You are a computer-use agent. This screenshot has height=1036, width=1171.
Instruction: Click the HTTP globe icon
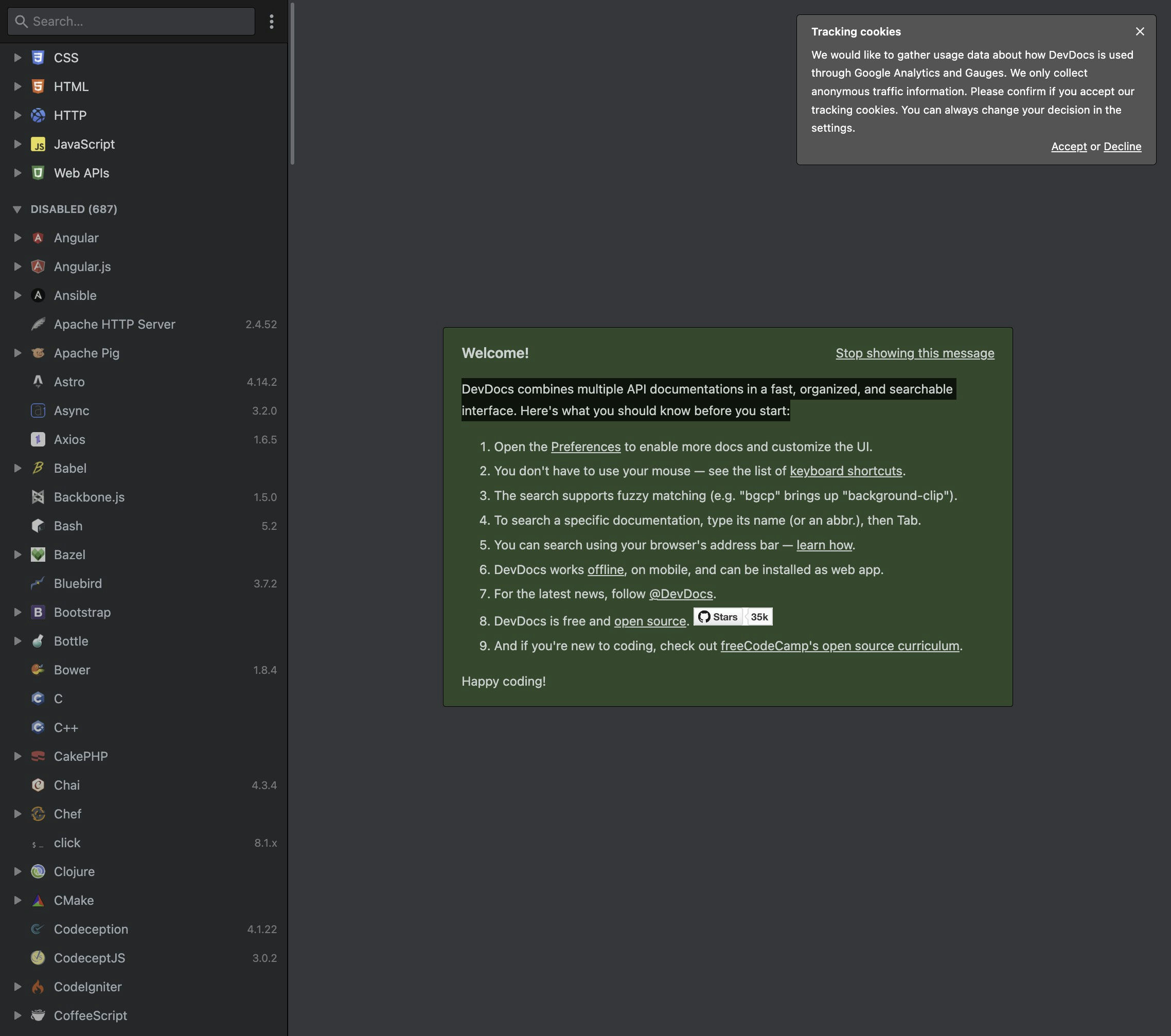coord(38,115)
